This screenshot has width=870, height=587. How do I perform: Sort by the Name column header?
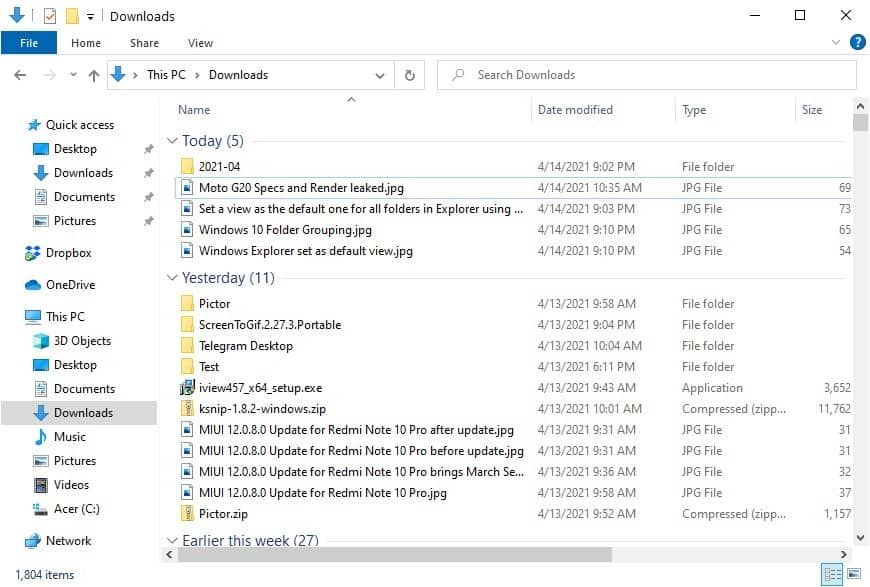coord(194,110)
